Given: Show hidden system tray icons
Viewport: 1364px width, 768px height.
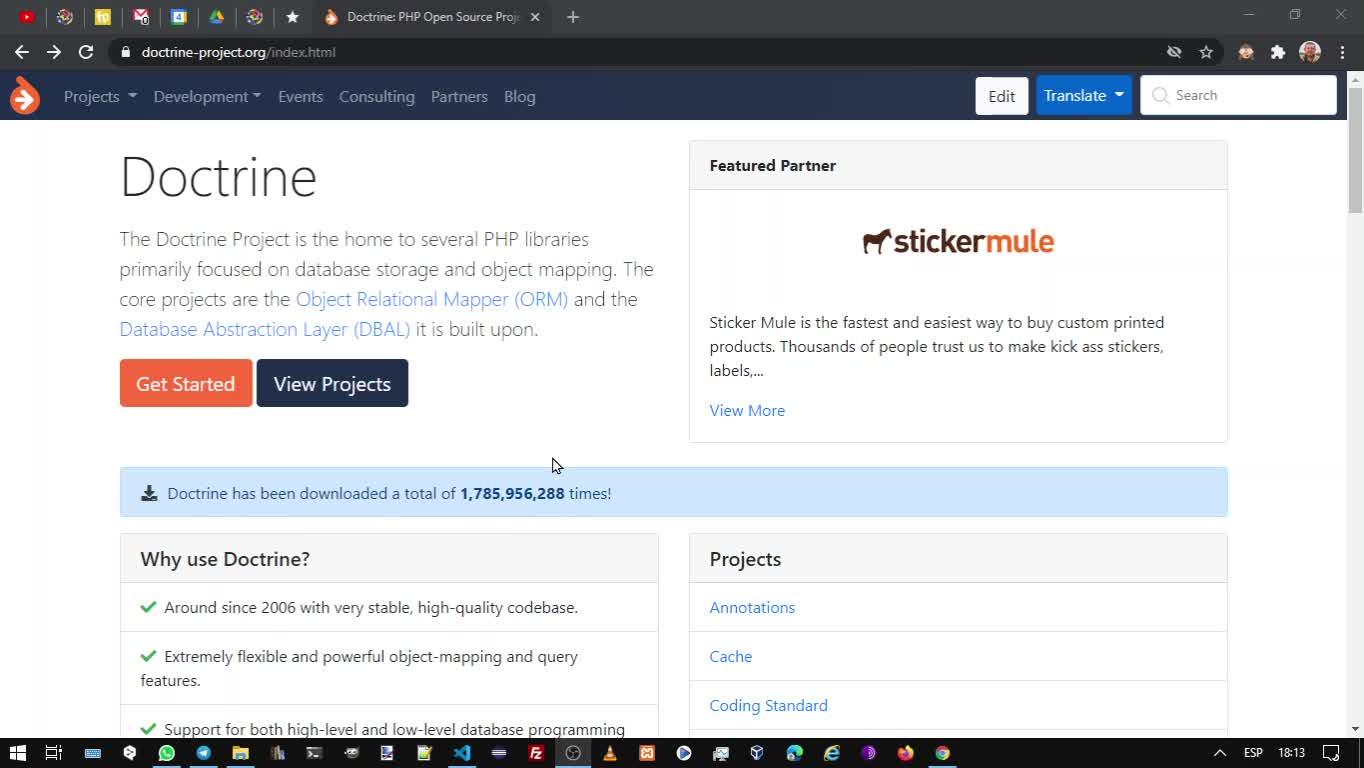Looking at the screenshot, I should point(1219,753).
